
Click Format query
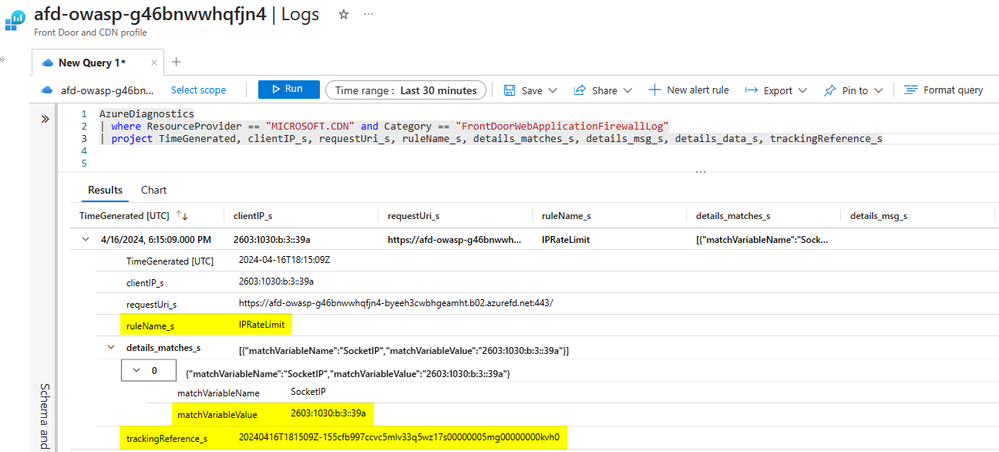[x=944, y=90]
